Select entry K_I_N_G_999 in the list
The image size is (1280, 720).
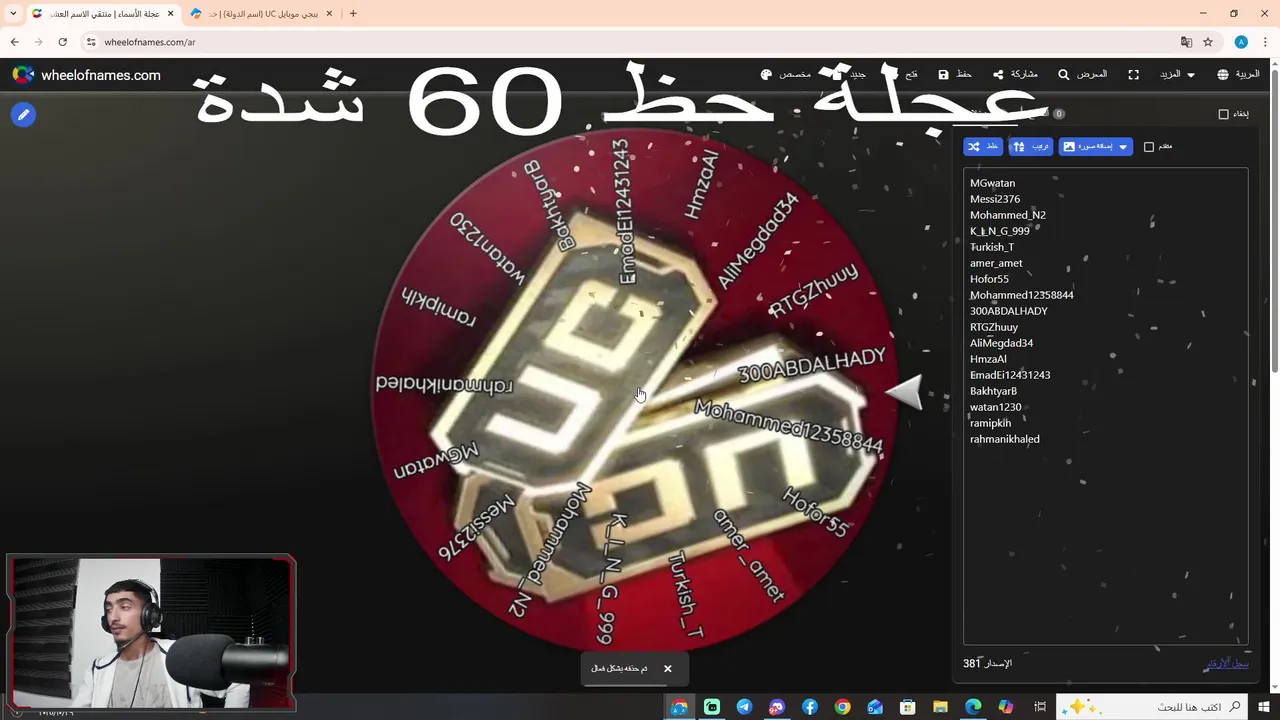pos(1000,231)
